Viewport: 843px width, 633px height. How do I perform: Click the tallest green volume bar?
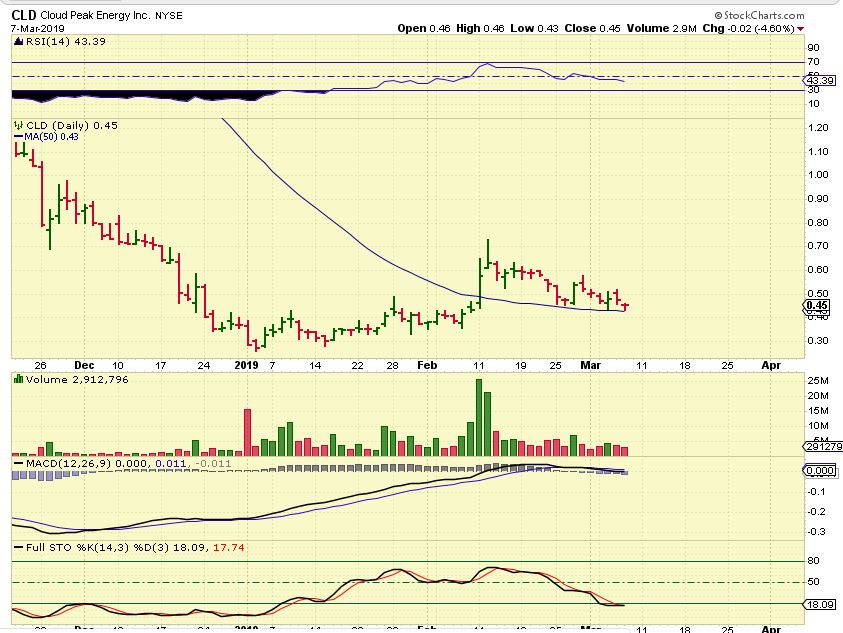tap(479, 417)
